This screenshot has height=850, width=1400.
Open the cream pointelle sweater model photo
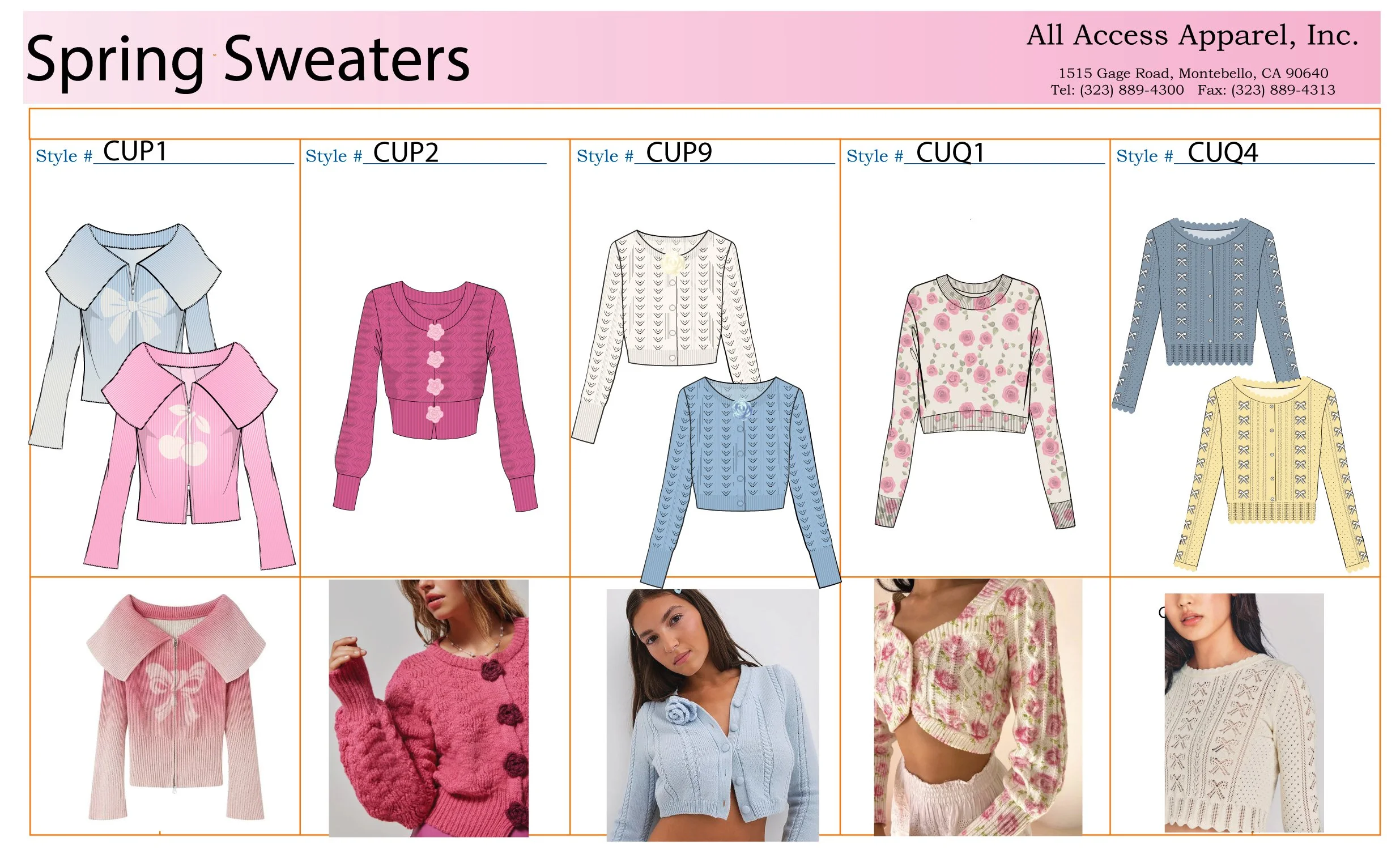1244,712
